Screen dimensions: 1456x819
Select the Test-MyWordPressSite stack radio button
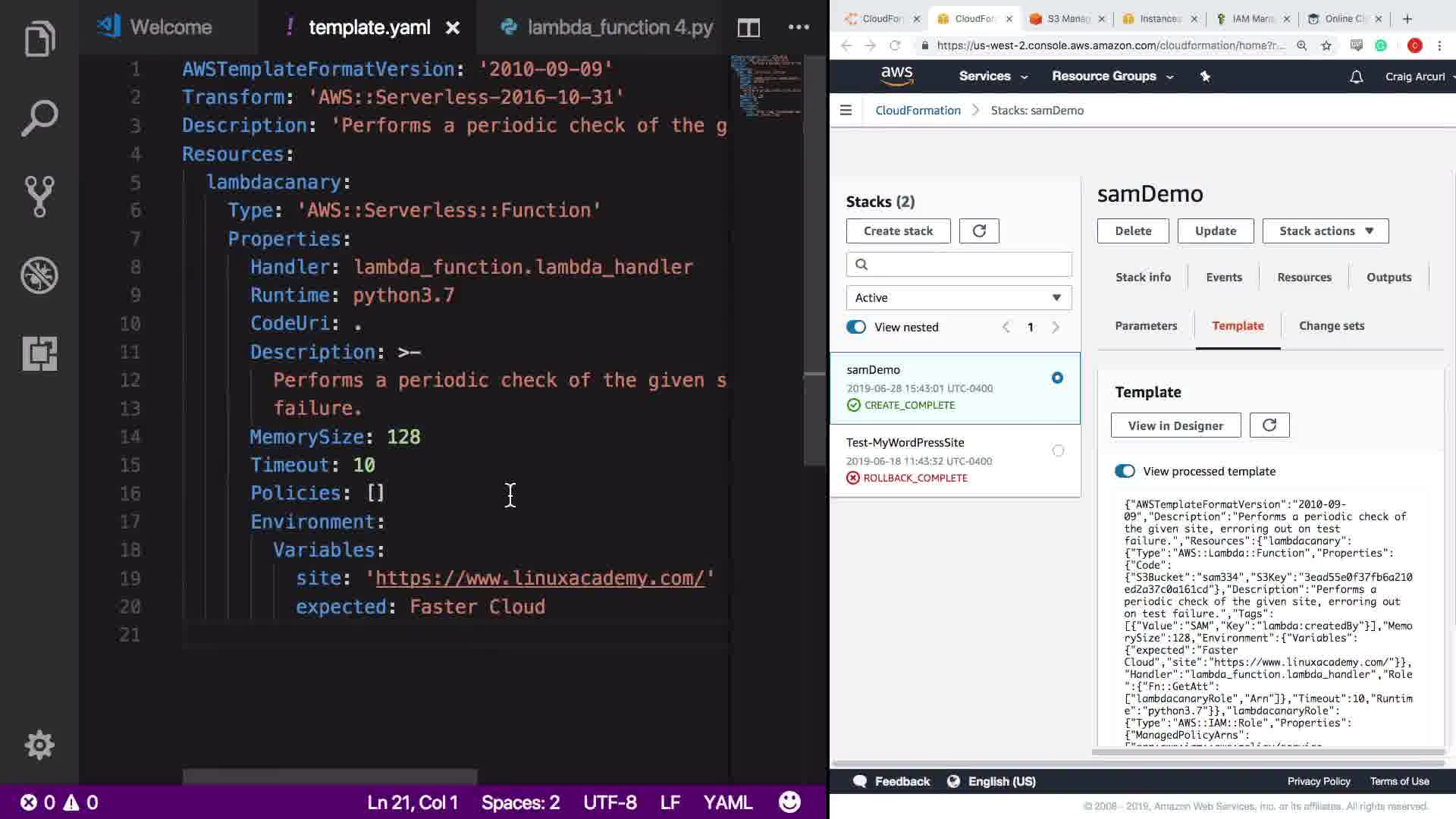coord(1058,450)
